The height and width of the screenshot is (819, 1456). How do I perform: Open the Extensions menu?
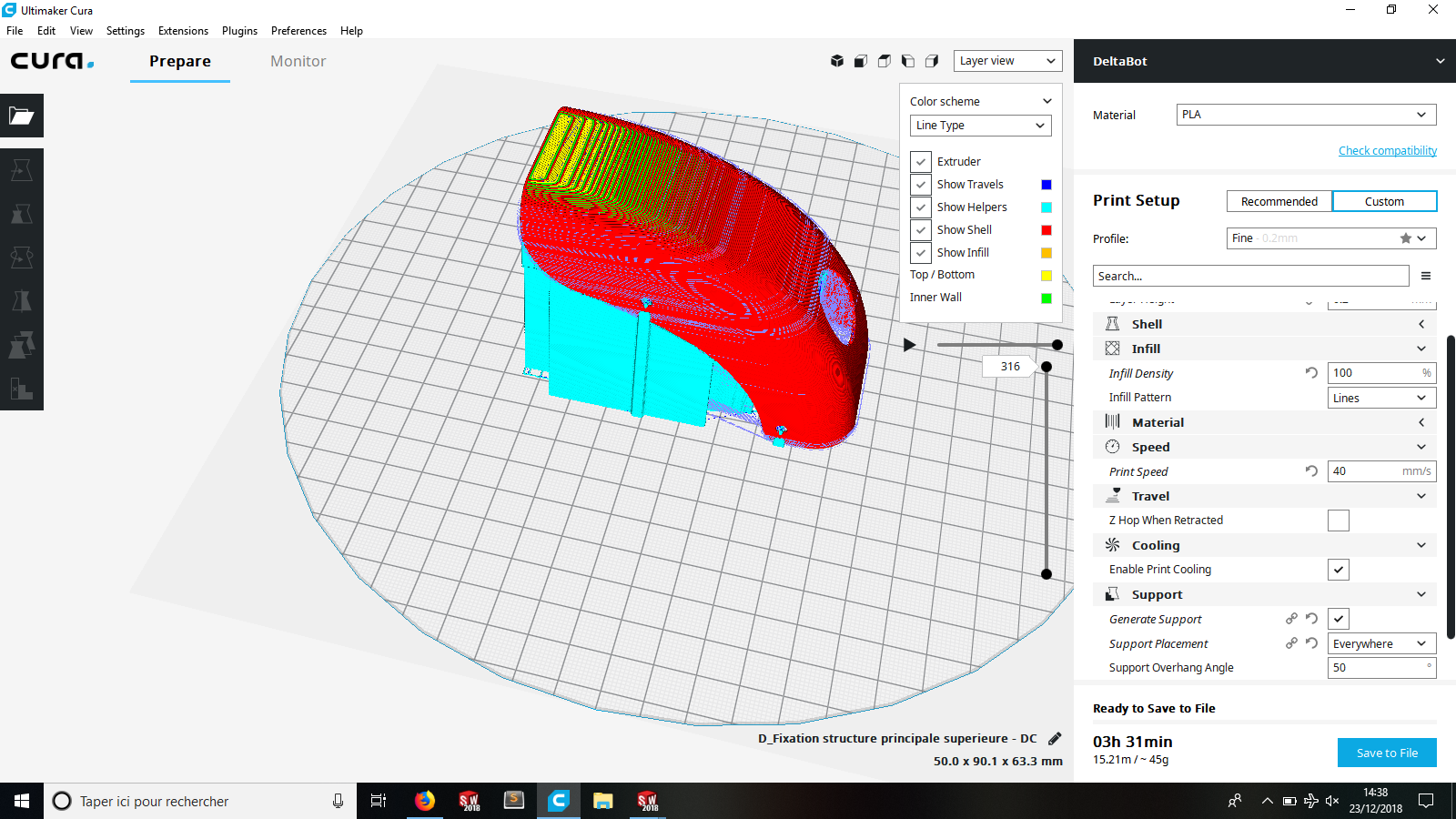click(183, 31)
